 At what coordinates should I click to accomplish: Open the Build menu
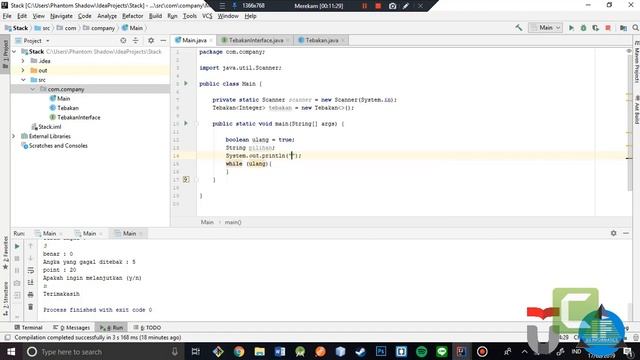155,16
